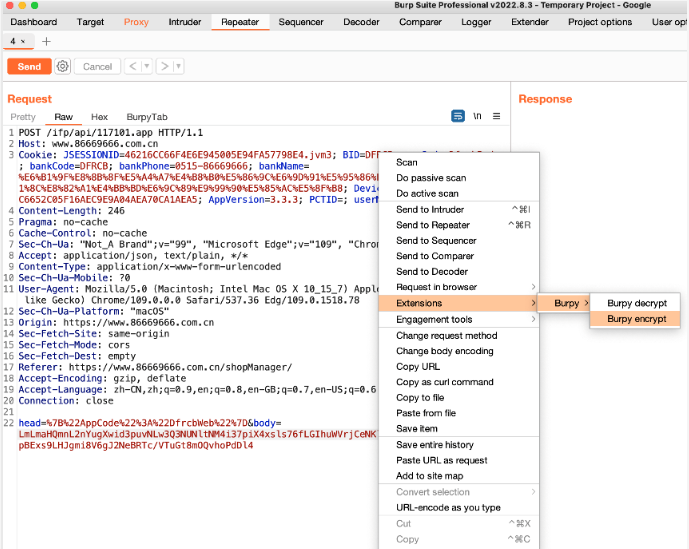Choose Send to Intruder
Screen dimensions: 689x549
click(x=459, y=209)
